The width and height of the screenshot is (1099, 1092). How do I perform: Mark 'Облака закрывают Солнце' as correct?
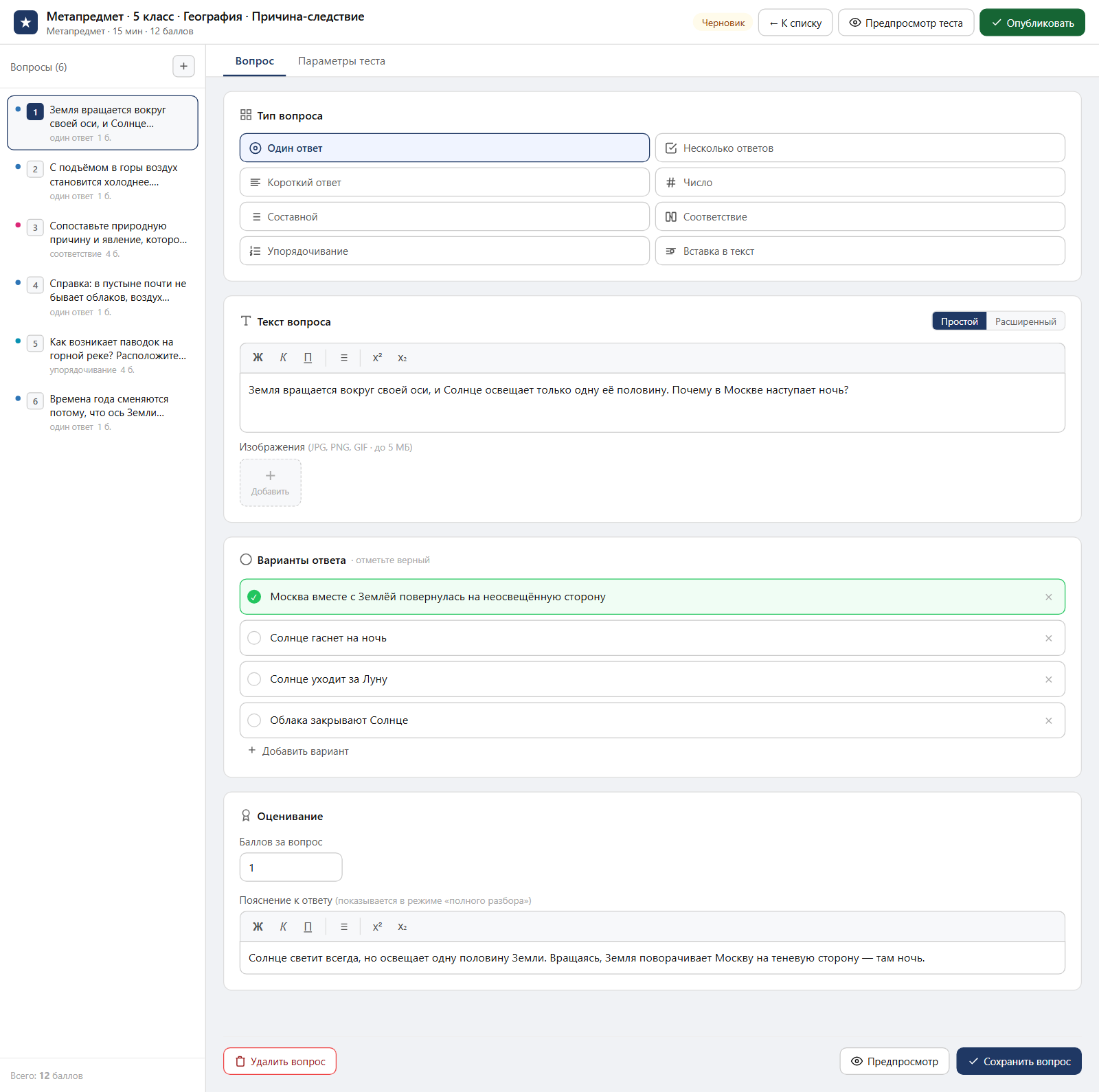(254, 720)
